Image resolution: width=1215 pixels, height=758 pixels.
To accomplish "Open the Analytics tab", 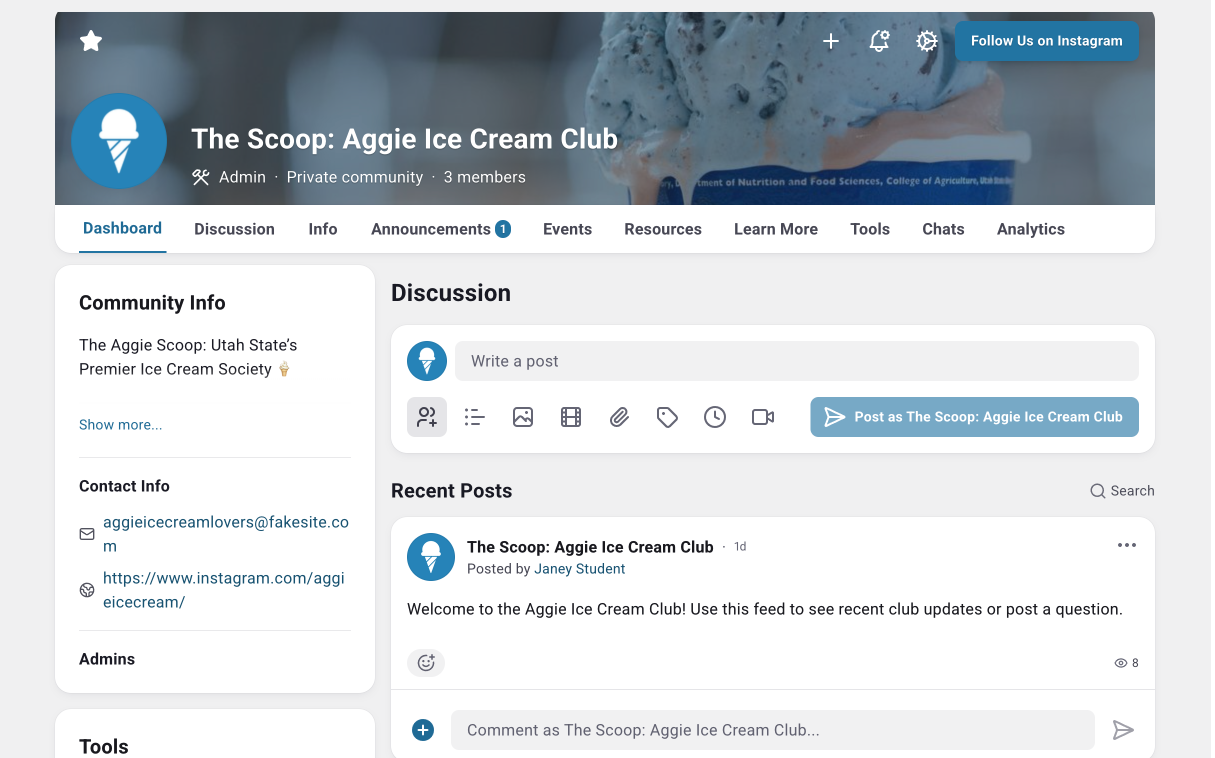I will [x=1031, y=229].
